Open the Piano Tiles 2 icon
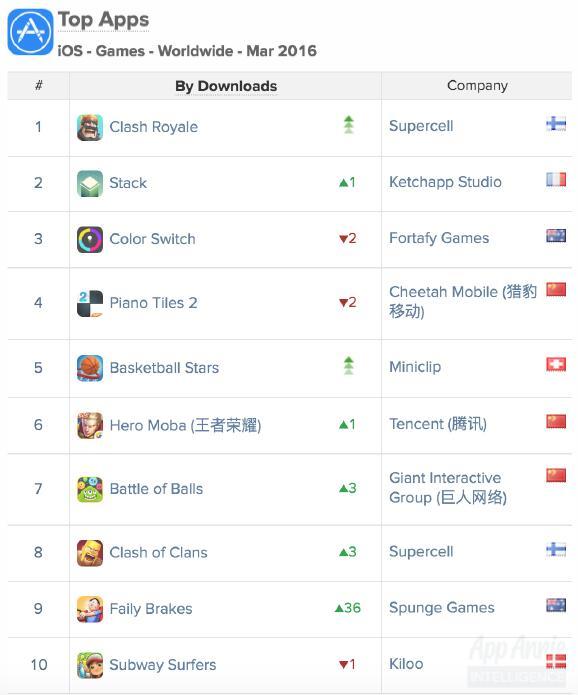 pyautogui.click(x=90, y=303)
